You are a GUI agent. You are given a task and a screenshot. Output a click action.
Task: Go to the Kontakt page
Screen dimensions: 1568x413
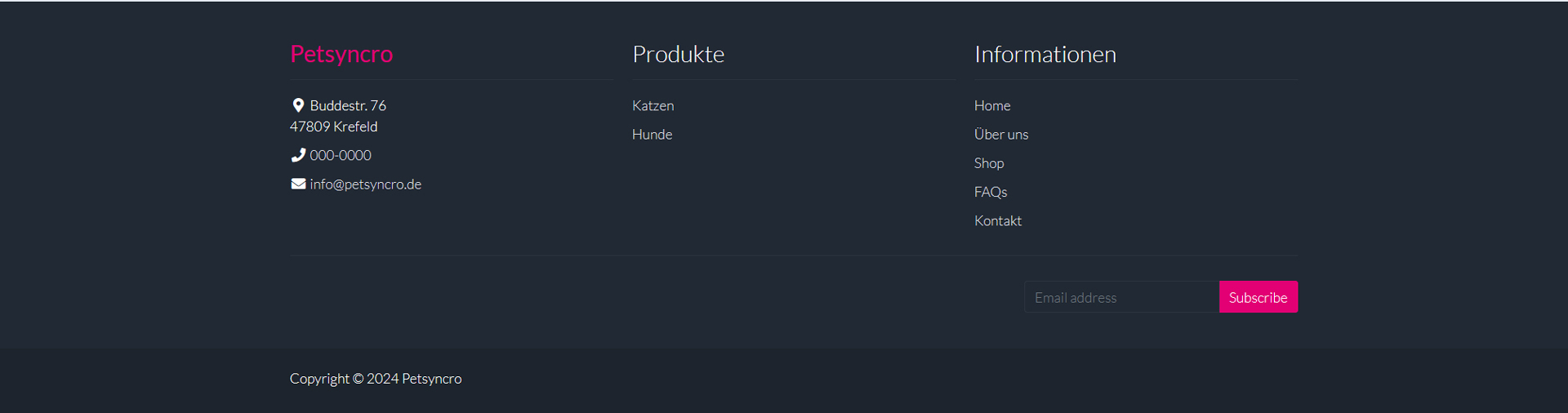997,221
